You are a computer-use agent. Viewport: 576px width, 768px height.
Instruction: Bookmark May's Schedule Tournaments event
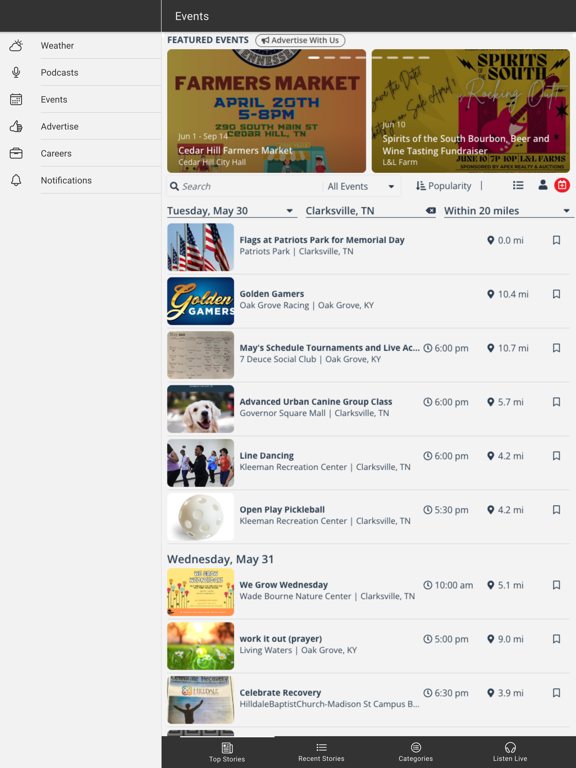tap(556, 348)
